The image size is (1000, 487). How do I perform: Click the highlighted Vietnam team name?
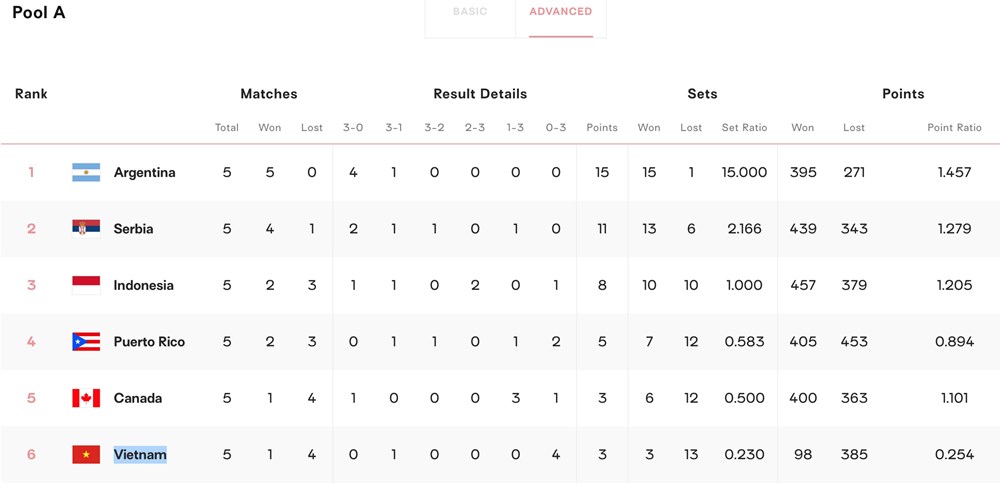coord(140,454)
